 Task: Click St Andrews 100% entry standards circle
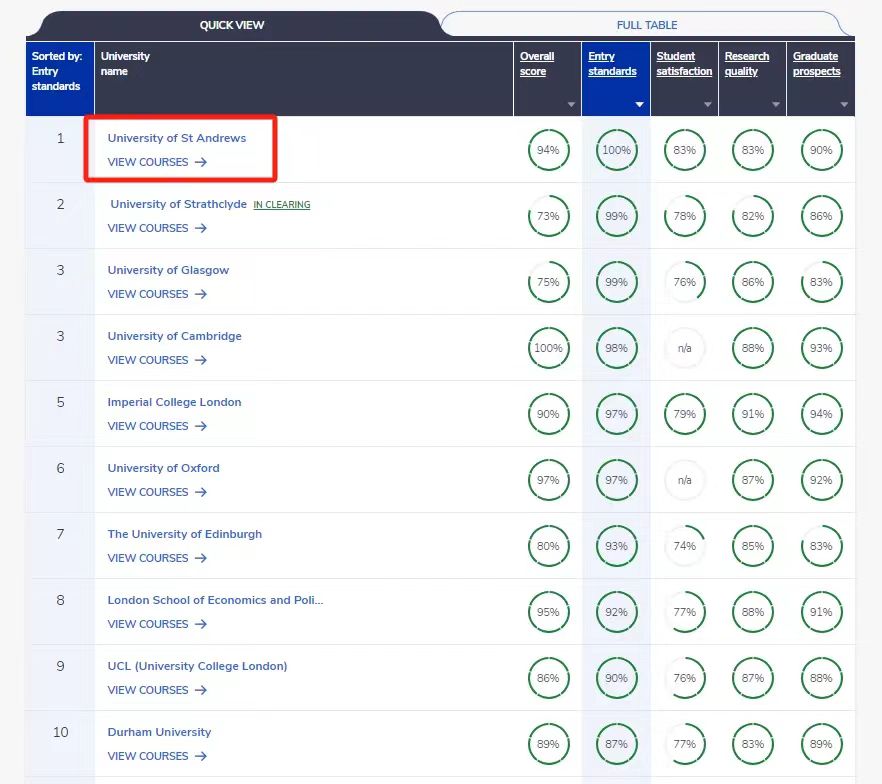pos(616,150)
